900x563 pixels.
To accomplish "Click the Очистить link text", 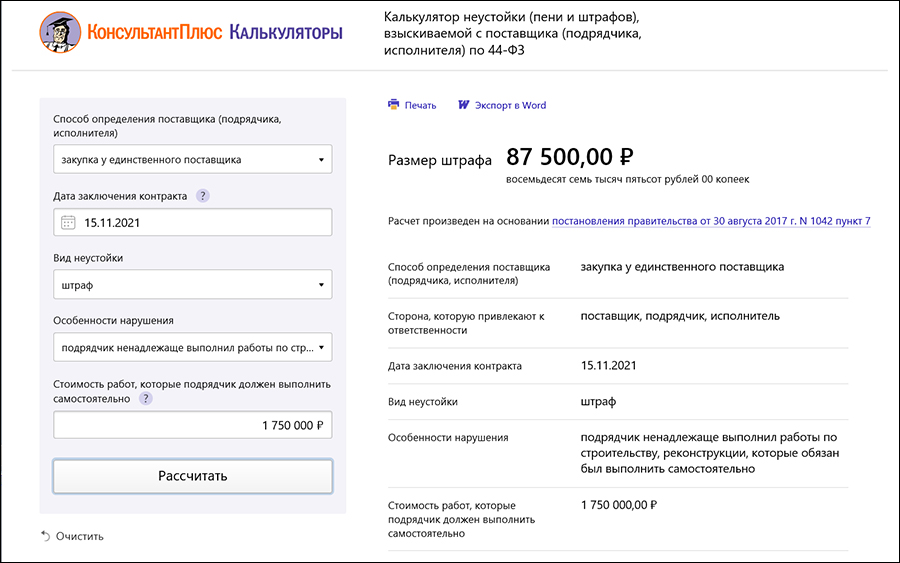I will click(80, 536).
